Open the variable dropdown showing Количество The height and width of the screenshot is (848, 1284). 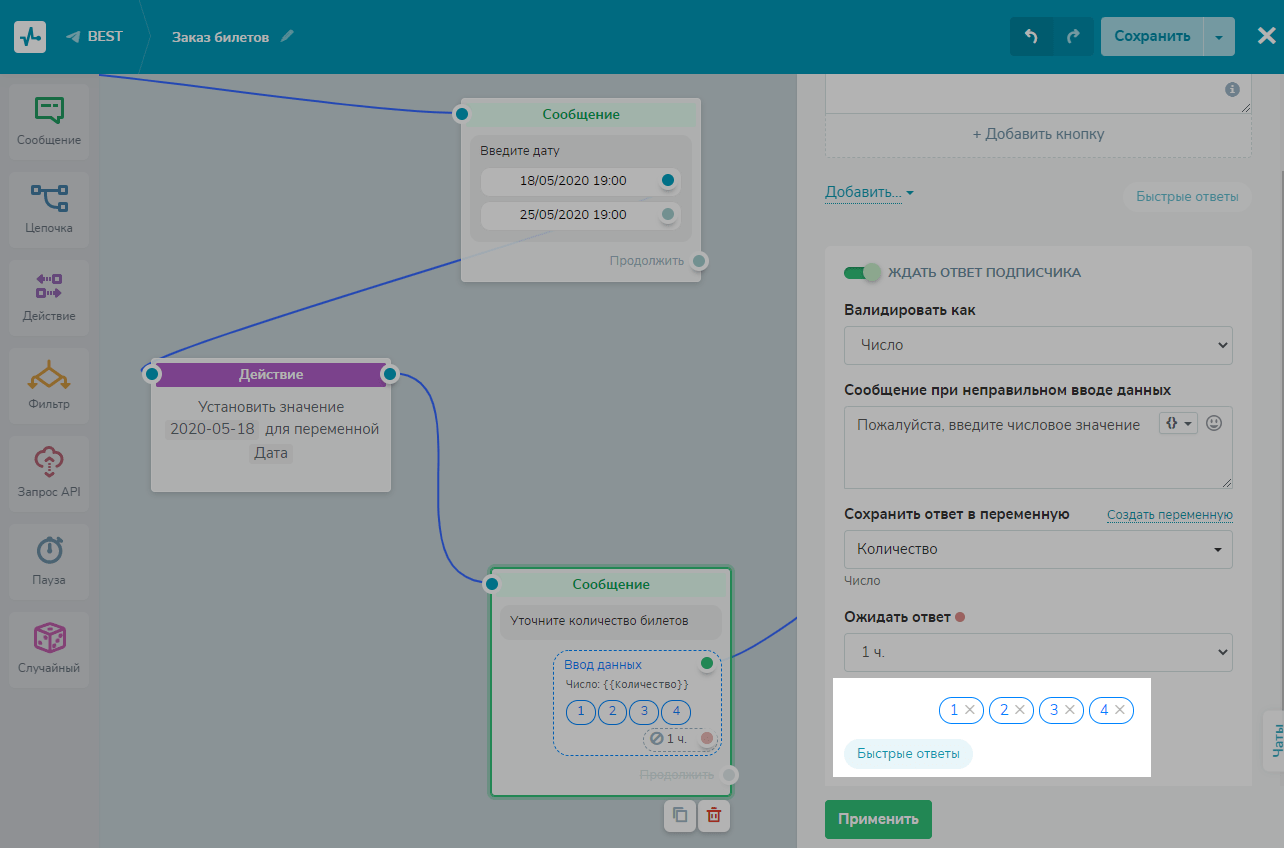pyautogui.click(x=1038, y=549)
